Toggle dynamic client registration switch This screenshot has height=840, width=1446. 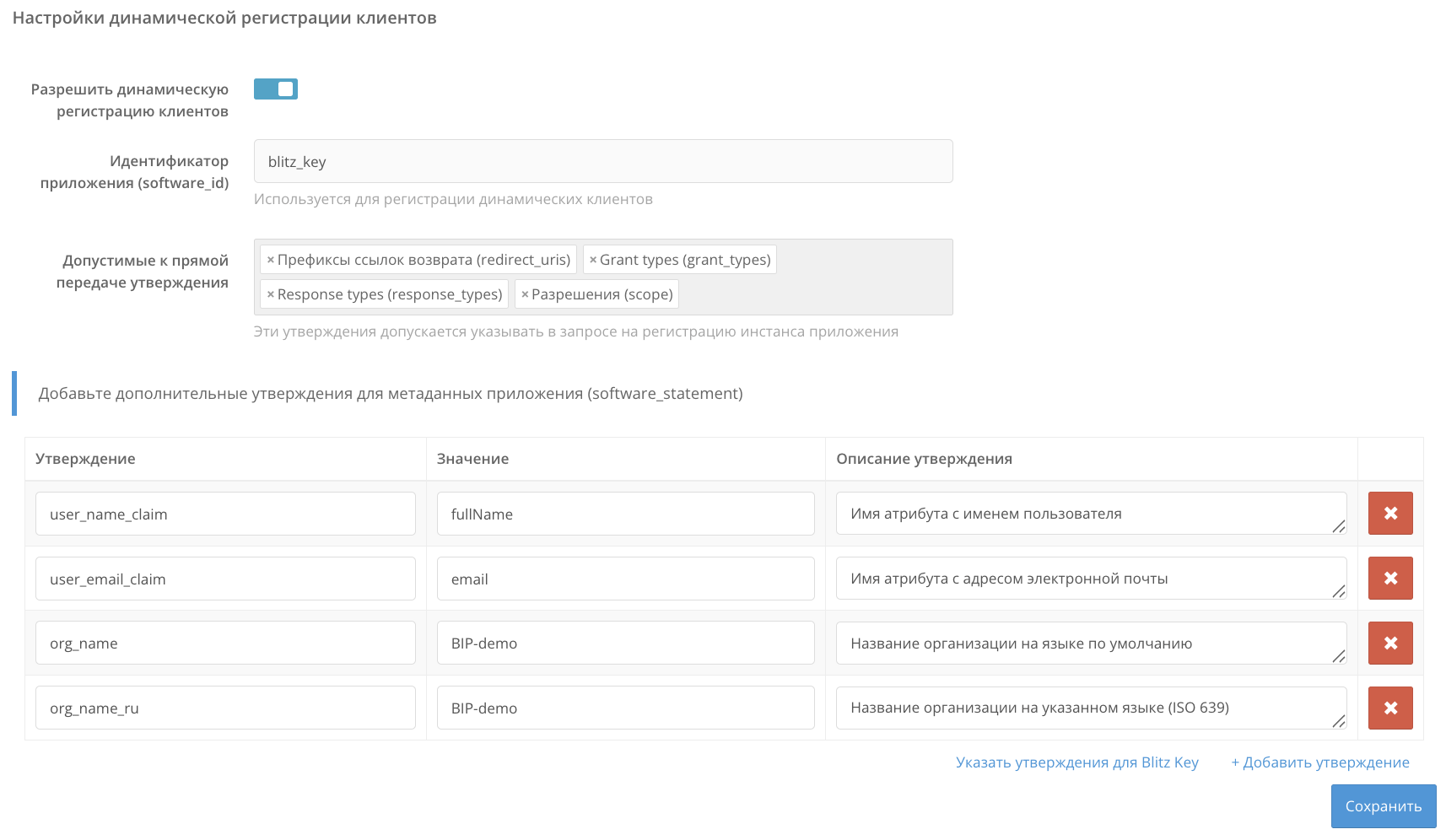click(276, 89)
